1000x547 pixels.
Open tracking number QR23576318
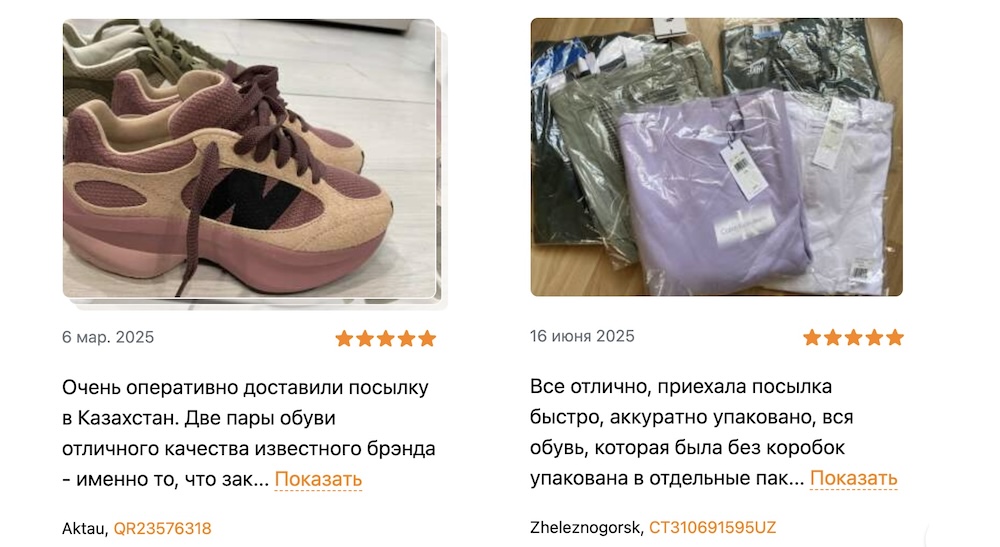162,529
